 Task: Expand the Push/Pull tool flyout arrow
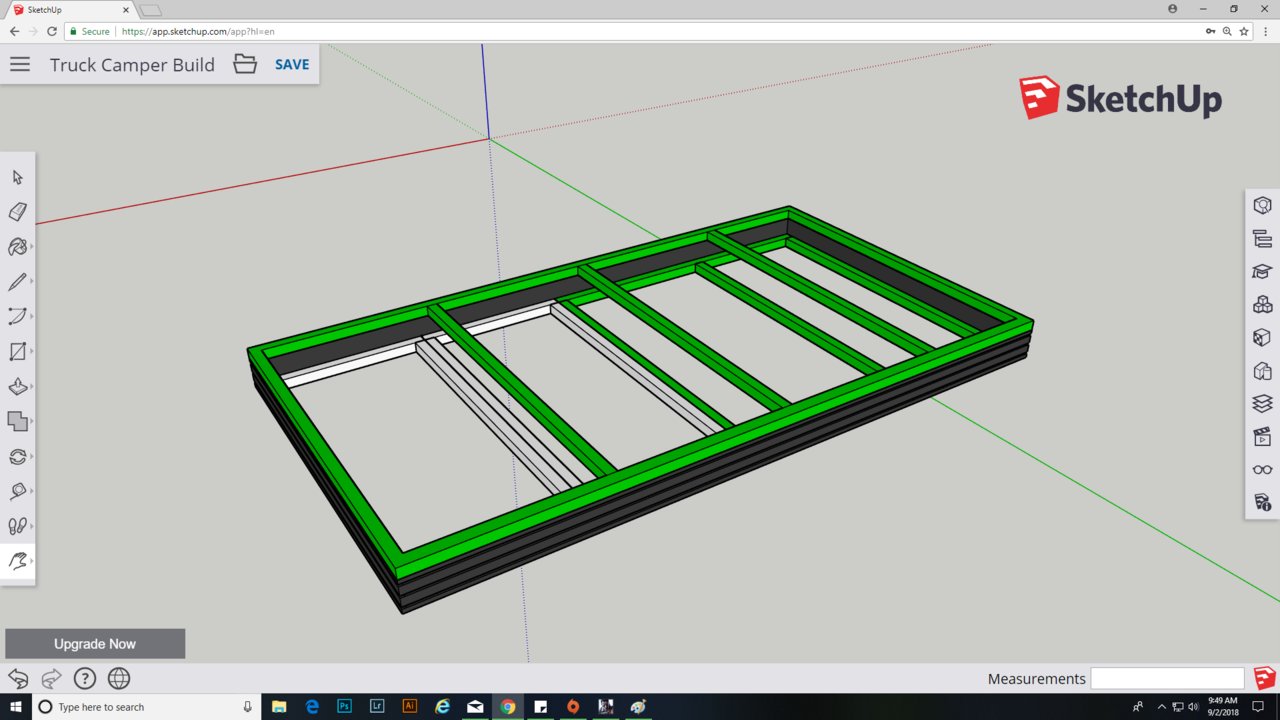click(32, 387)
